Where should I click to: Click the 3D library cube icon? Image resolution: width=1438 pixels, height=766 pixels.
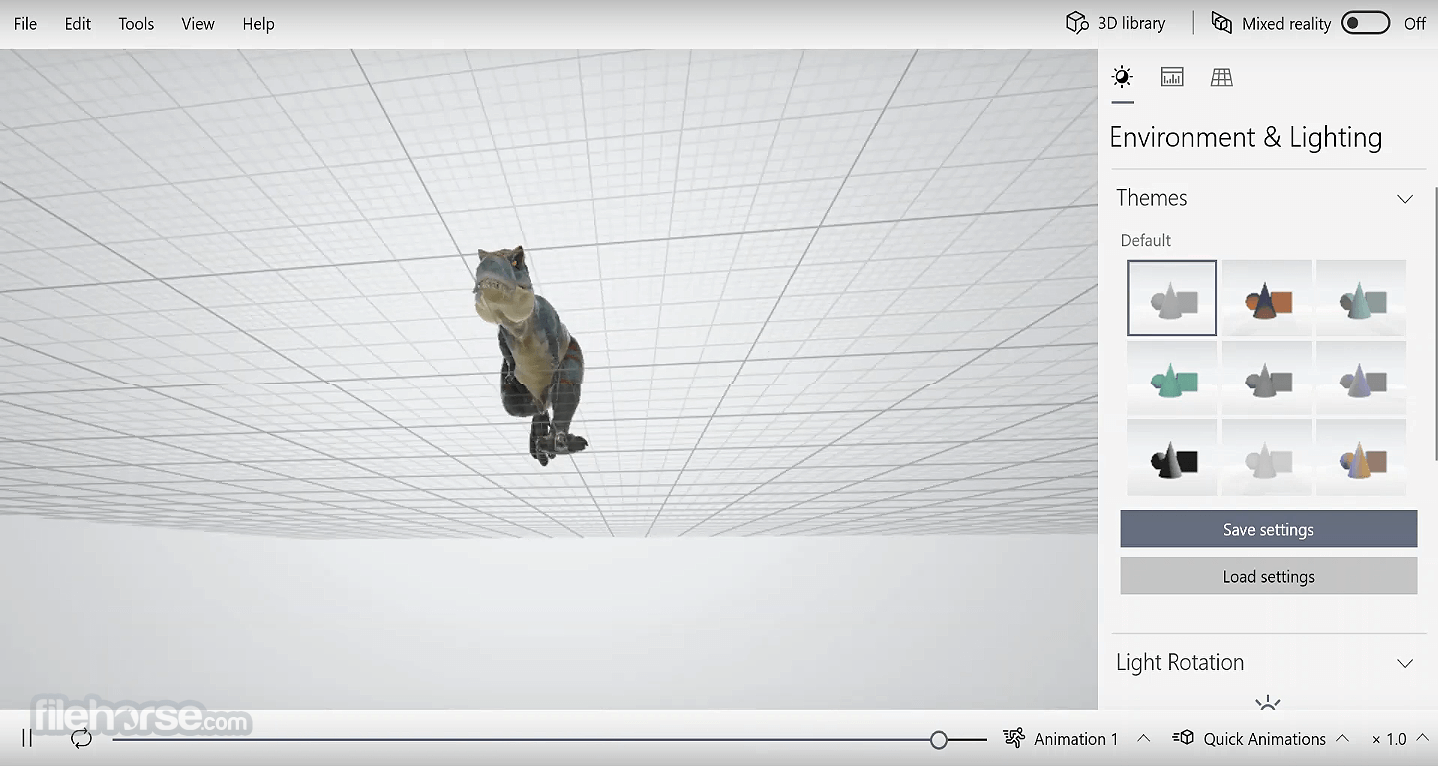(x=1077, y=23)
